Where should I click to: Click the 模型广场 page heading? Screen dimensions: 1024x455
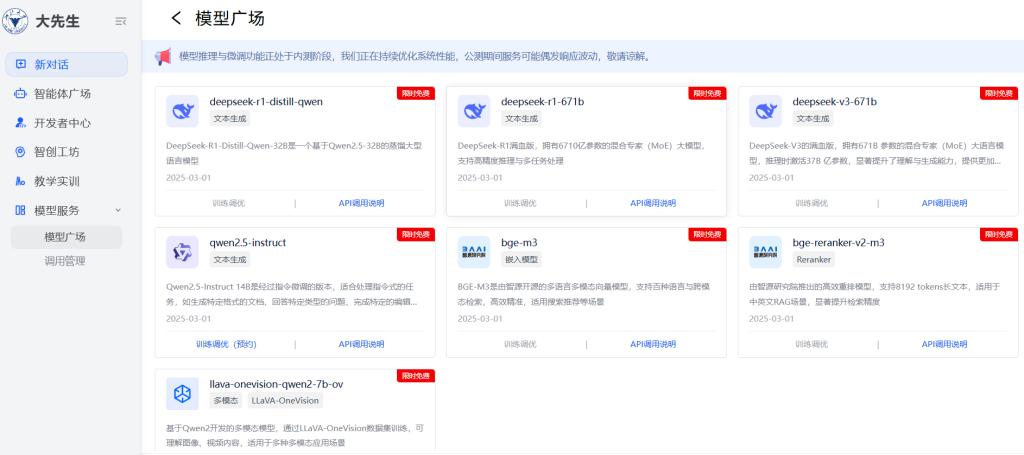tap(230, 18)
